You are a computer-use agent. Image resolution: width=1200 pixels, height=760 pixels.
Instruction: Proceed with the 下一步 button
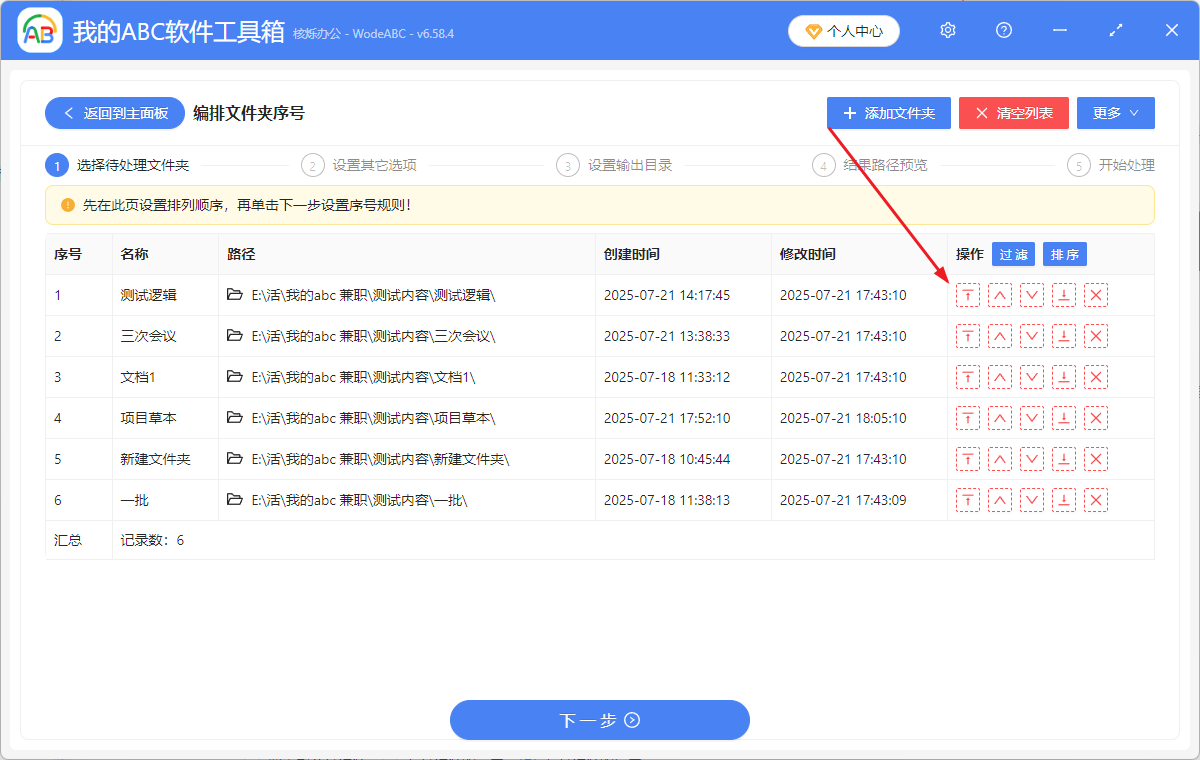(x=599, y=720)
